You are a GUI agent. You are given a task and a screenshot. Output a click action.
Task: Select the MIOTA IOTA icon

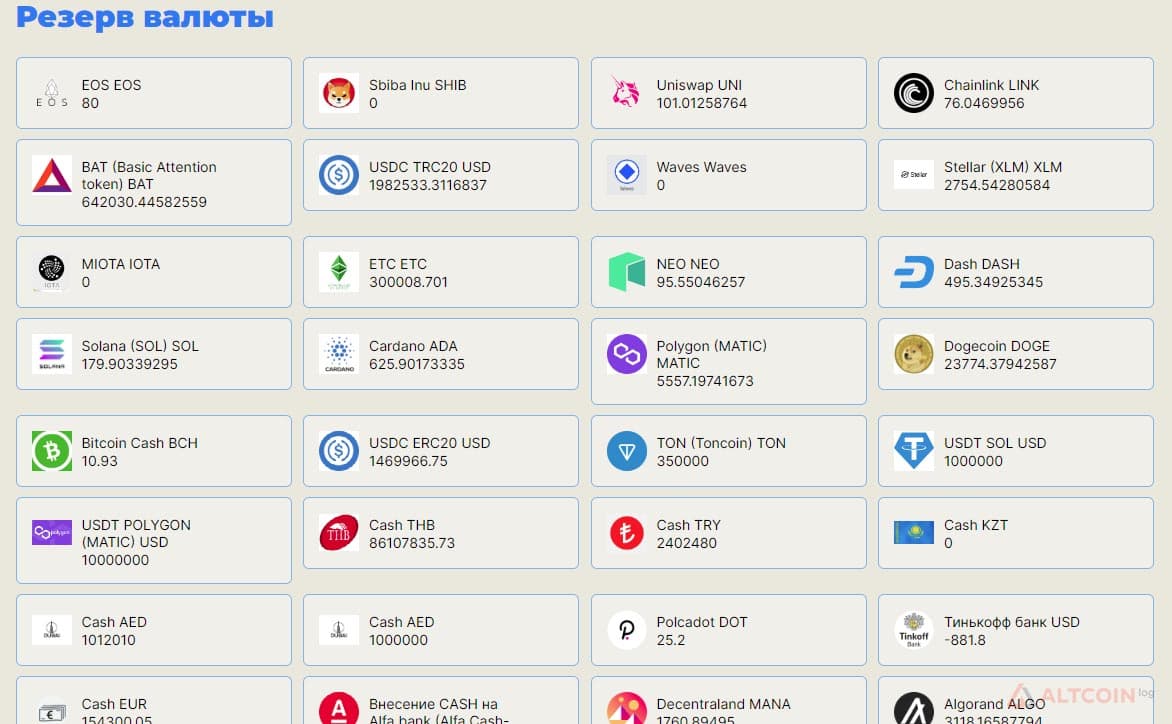[52, 272]
